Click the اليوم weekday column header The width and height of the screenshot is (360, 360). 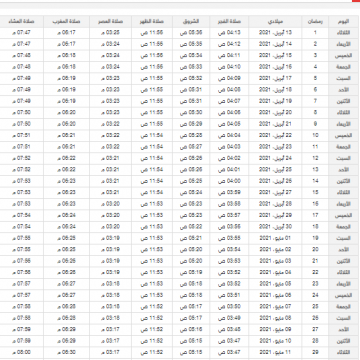pyautogui.click(x=344, y=22)
